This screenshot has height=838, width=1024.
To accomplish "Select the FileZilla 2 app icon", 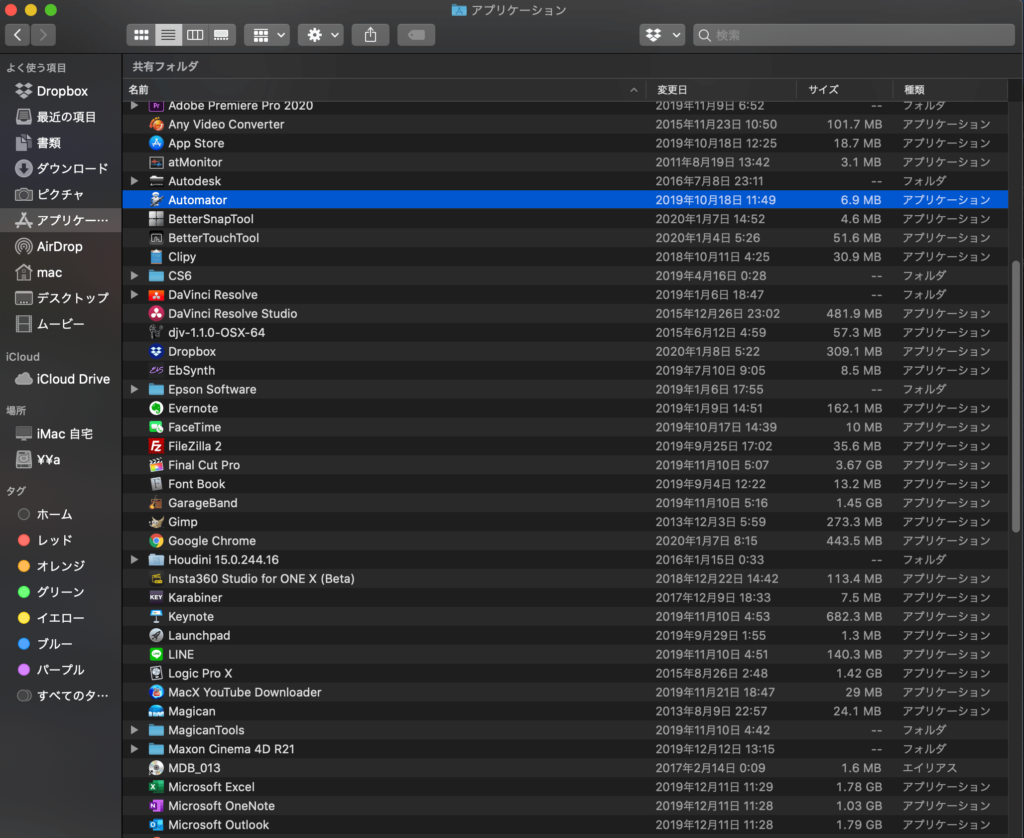I will pyautogui.click(x=156, y=446).
